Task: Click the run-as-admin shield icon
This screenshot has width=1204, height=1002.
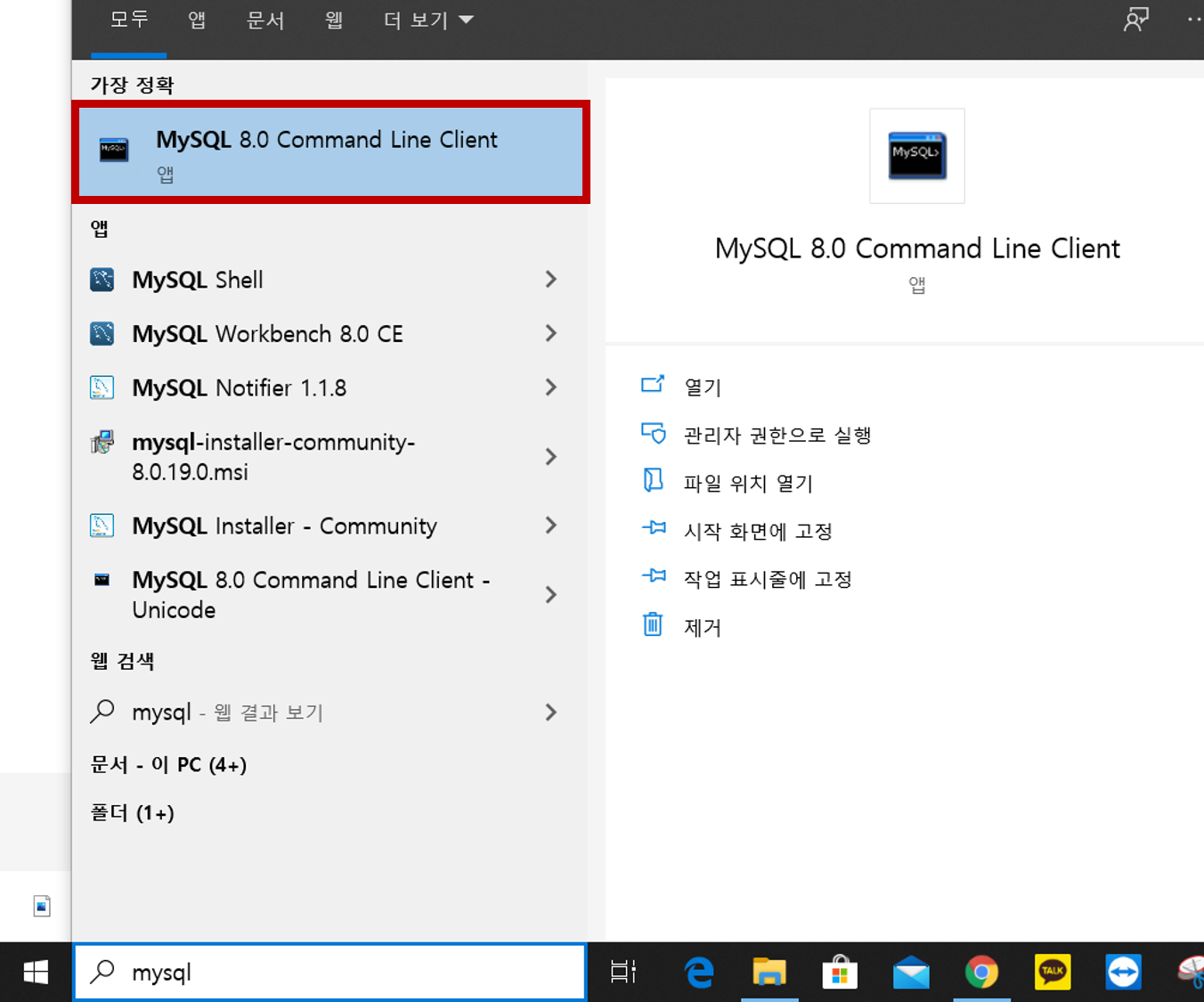Action: pyautogui.click(x=654, y=433)
